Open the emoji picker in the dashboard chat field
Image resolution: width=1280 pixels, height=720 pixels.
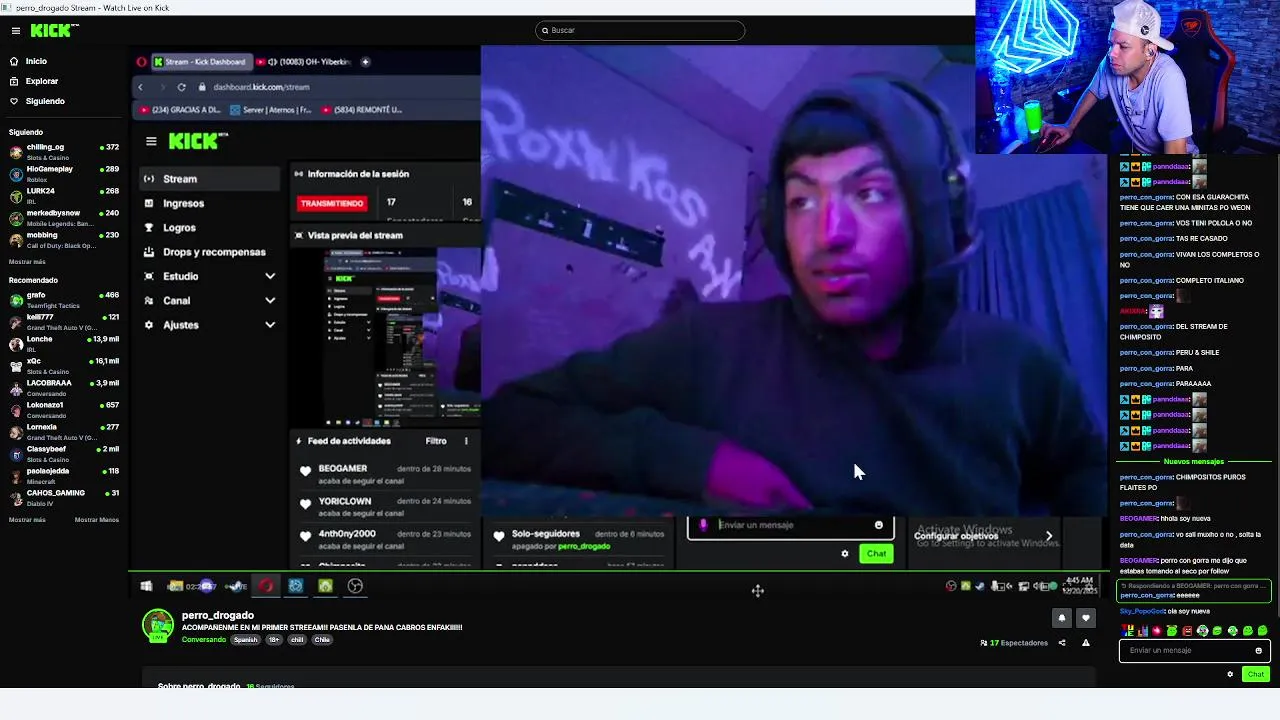(879, 525)
